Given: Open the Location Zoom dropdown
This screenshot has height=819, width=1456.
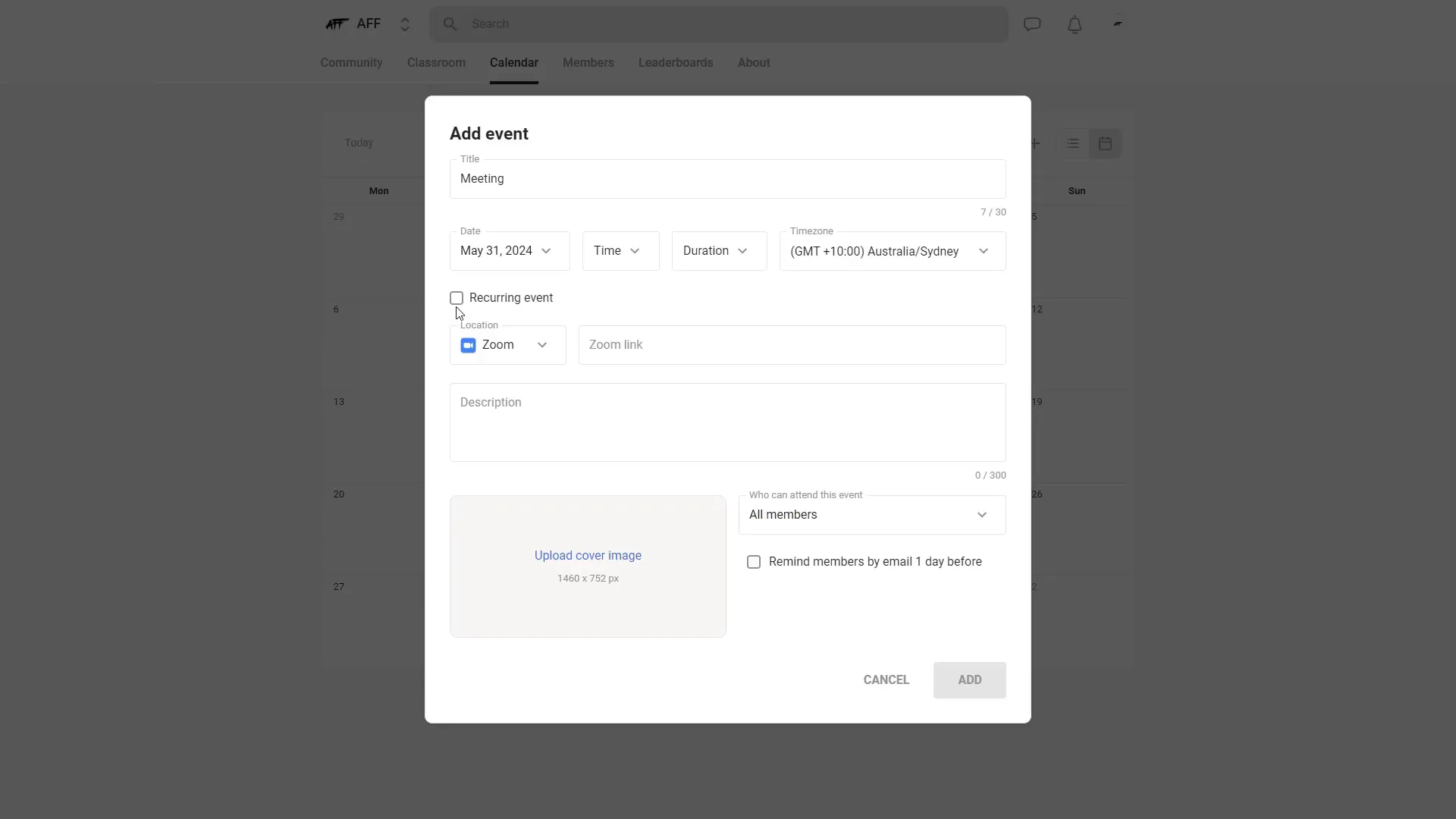Looking at the screenshot, I should coord(508,345).
